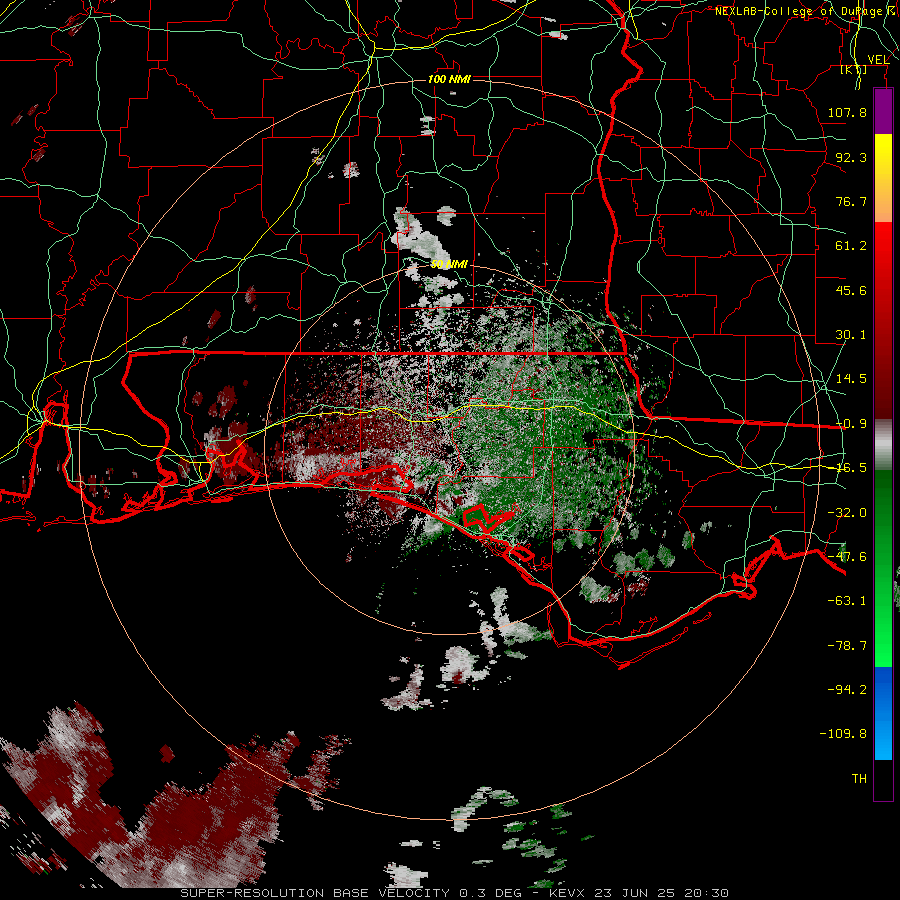Click the 50 NMI range ring label
This screenshot has width=900, height=900.
click(449, 264)
